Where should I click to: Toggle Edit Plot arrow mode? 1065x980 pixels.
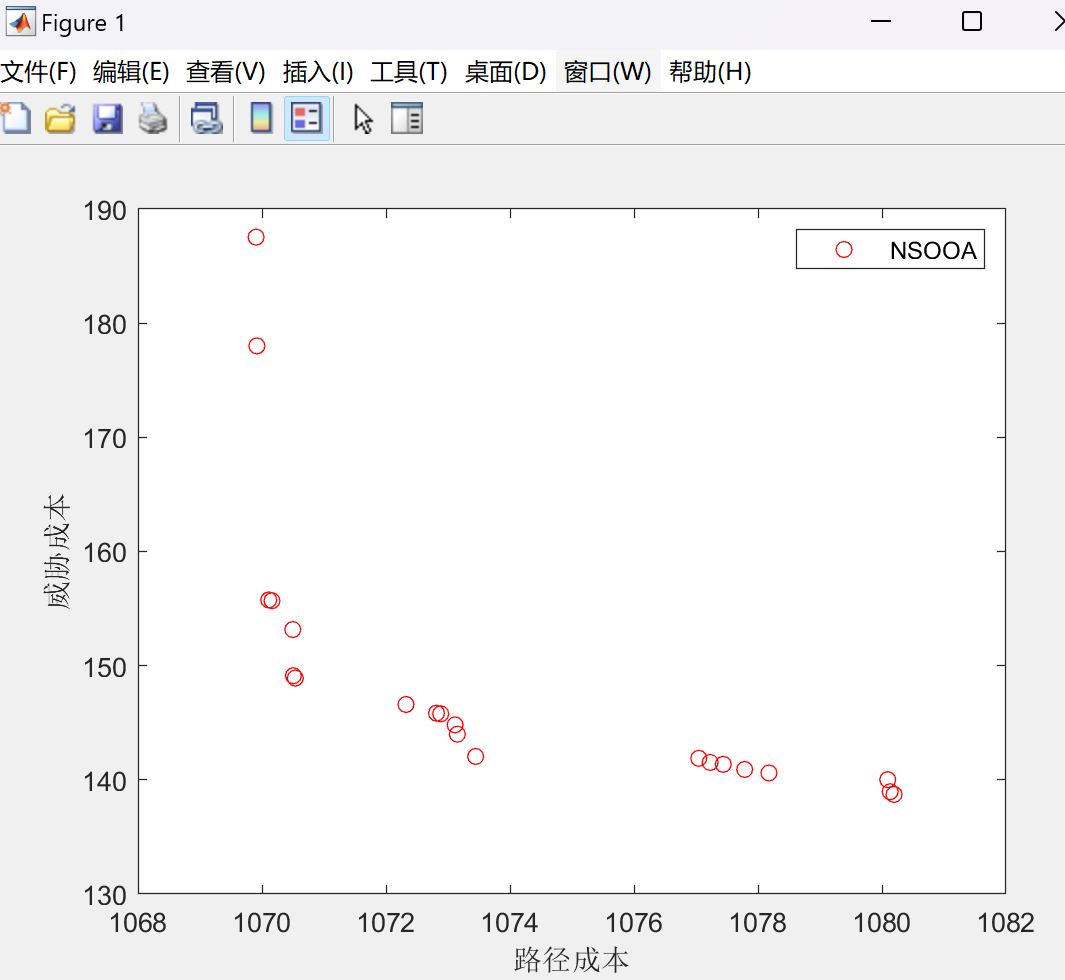point(363,118)
